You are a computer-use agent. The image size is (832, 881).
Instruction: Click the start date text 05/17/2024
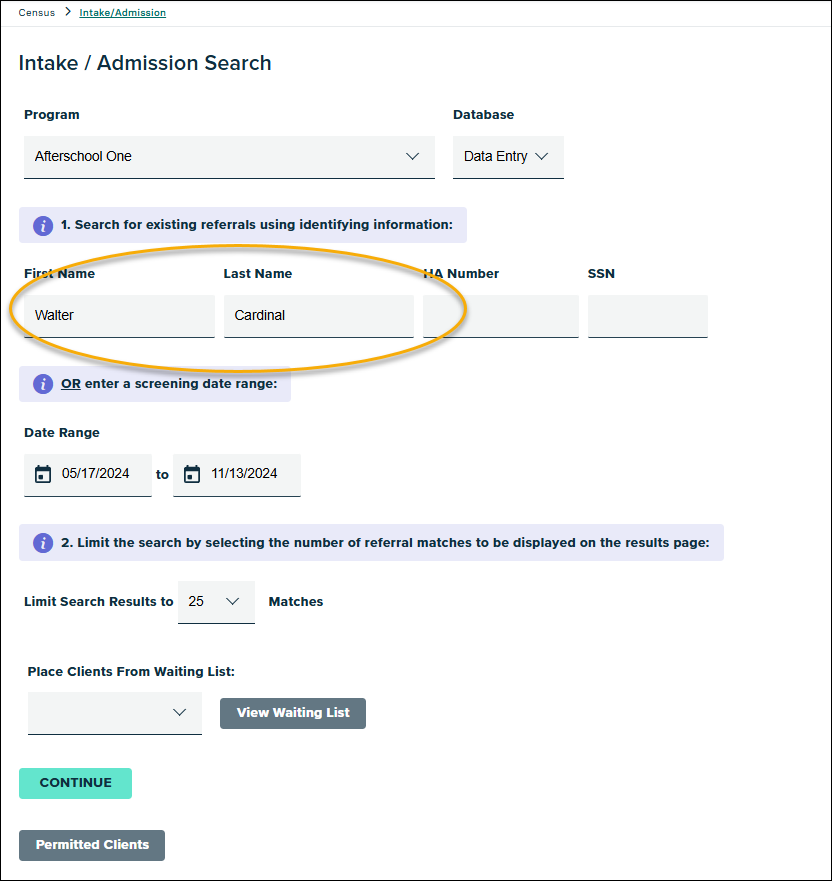tap(96, 474)
